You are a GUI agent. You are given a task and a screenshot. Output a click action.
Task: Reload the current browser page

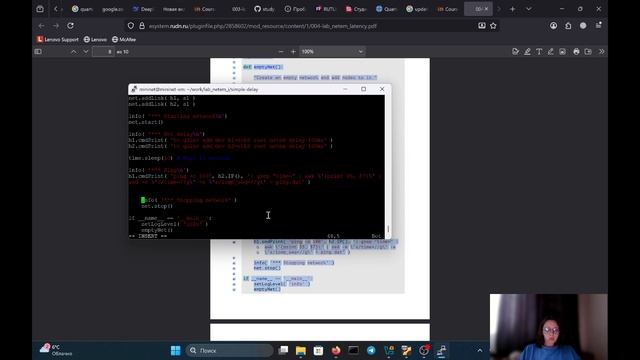[71, 26]
